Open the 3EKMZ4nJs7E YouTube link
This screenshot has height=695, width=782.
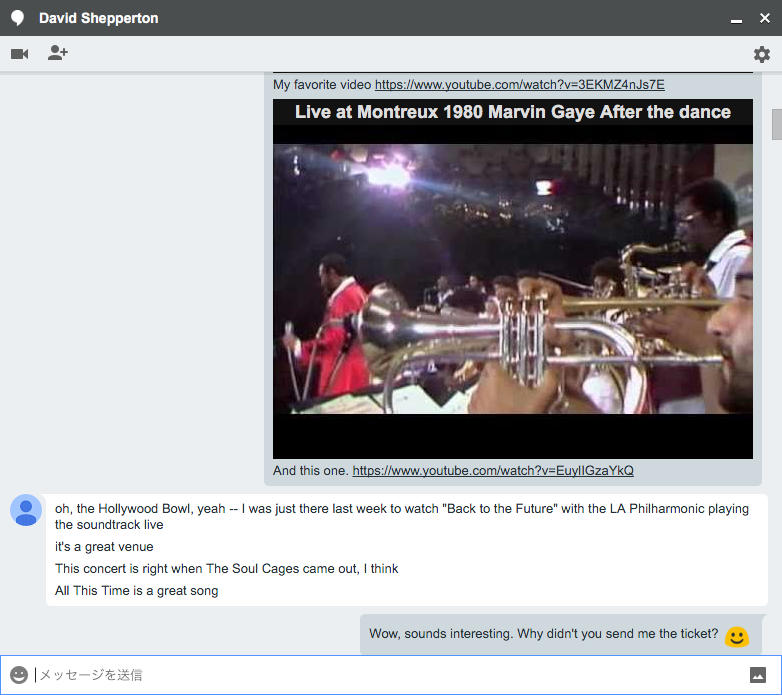pyautogui.click(x=520, y=85)
